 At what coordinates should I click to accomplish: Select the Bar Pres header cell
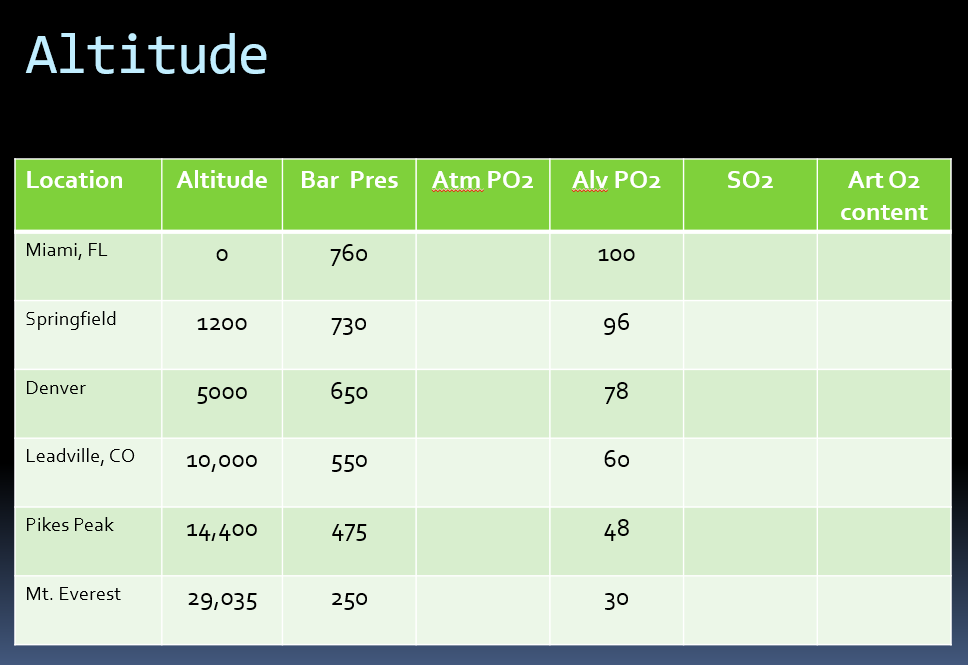[x=349, y=181]
